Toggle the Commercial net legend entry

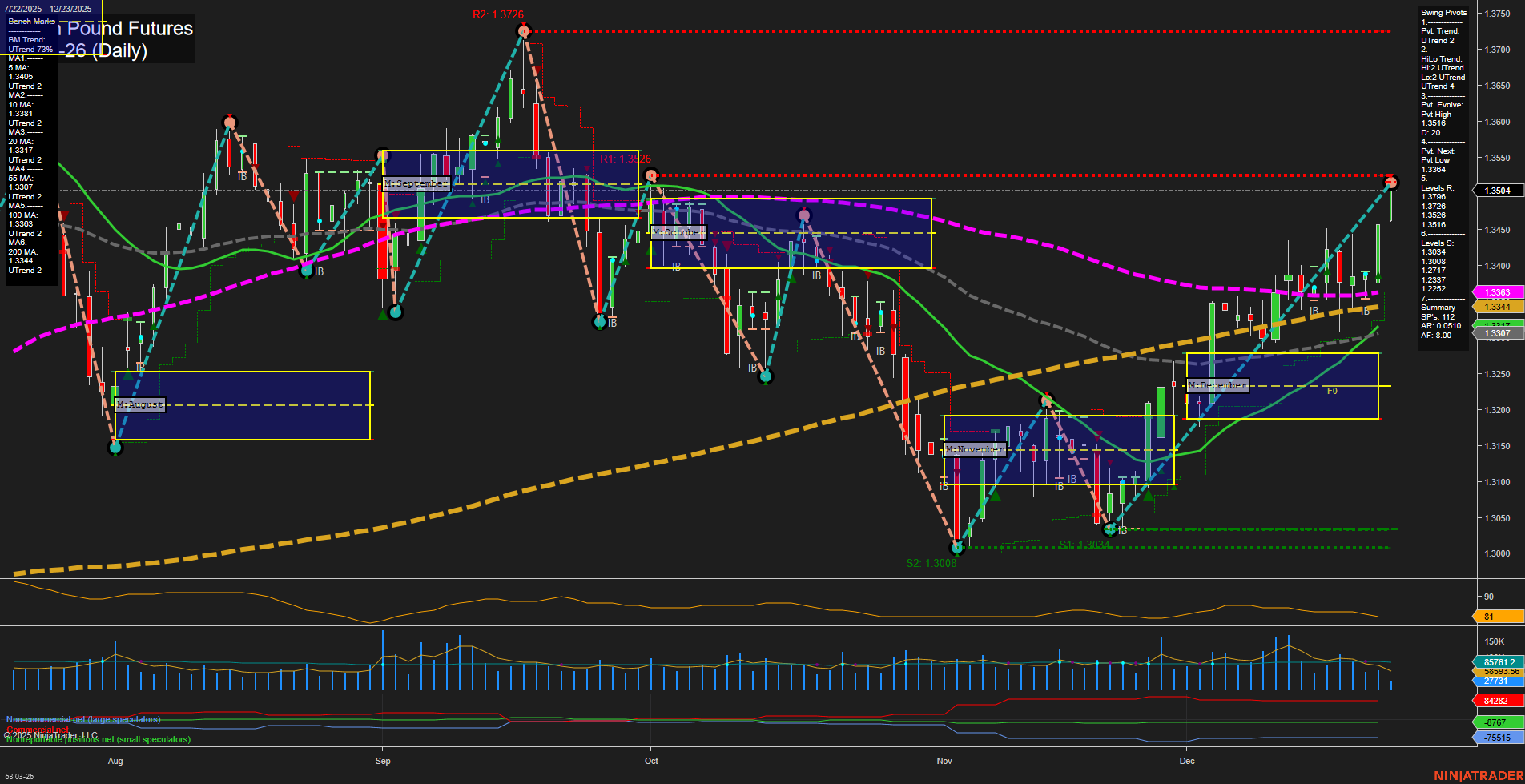36,730
